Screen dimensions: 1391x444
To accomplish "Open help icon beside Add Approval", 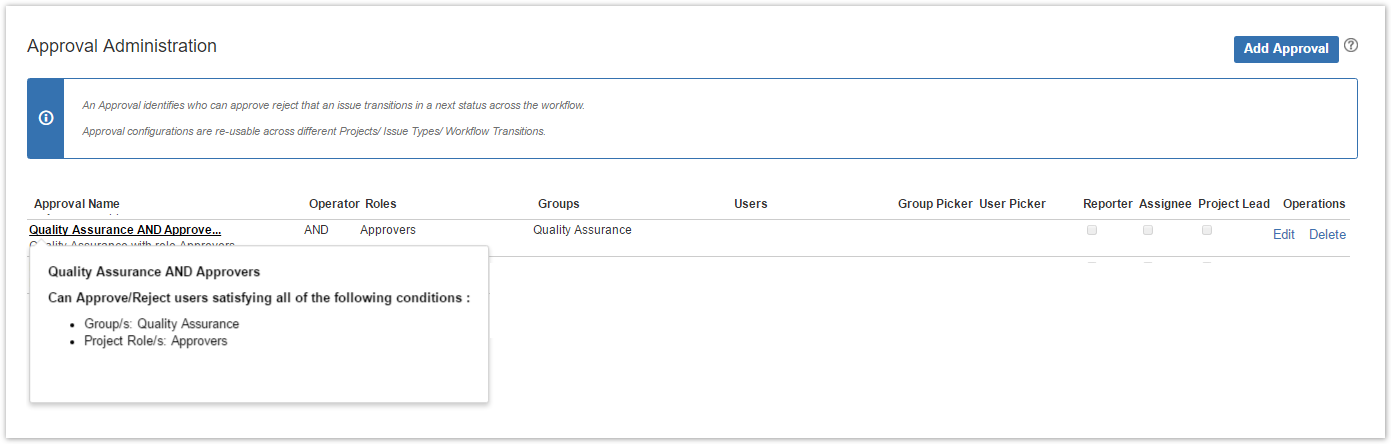I will coord(1351,46).
